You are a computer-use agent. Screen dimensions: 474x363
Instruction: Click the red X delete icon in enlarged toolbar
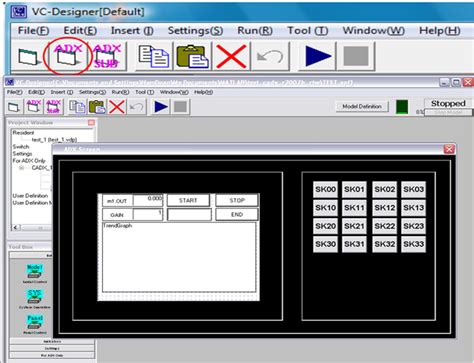click(231, 56)
